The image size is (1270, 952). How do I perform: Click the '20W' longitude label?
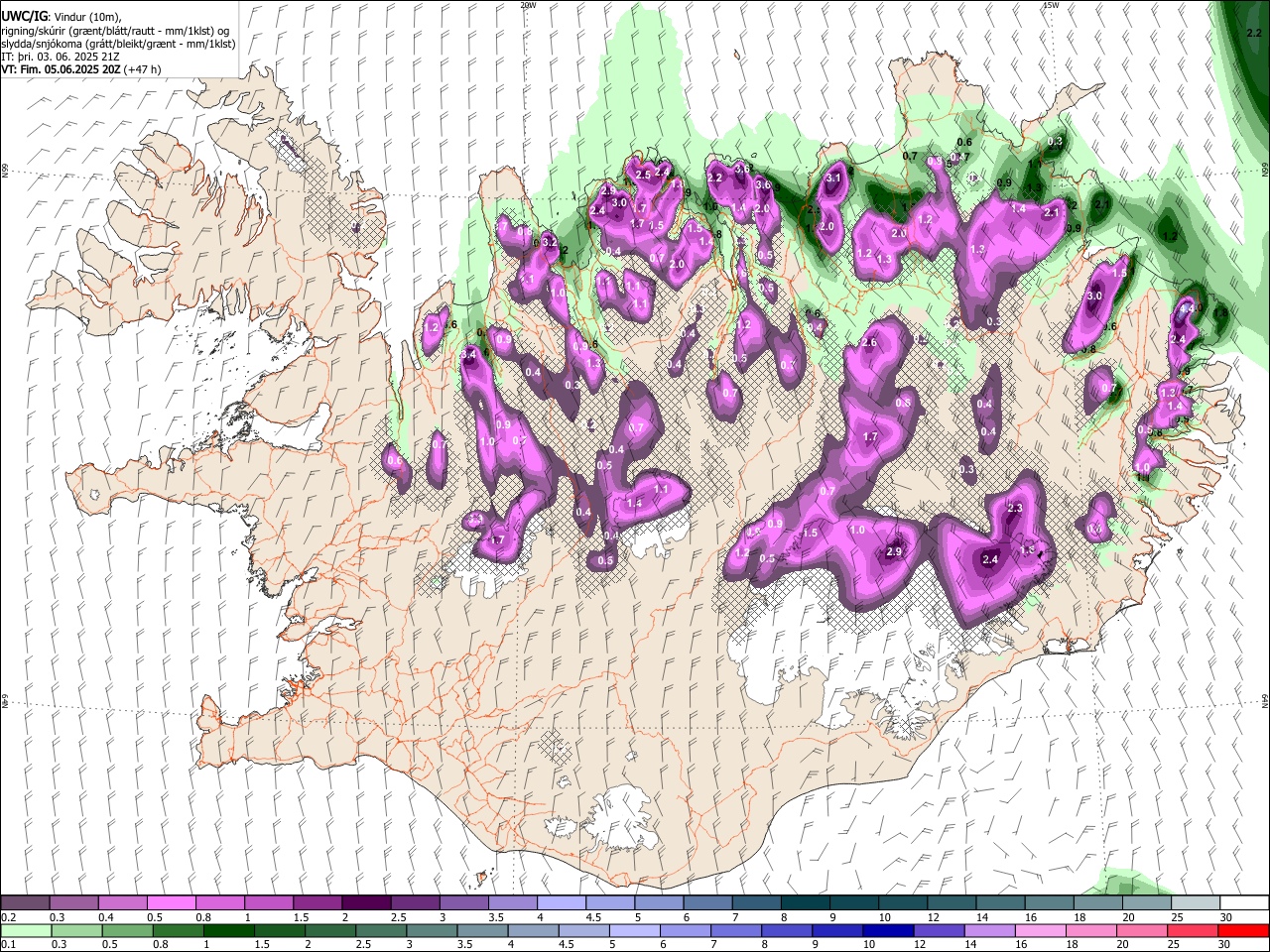tap(528, 5)
